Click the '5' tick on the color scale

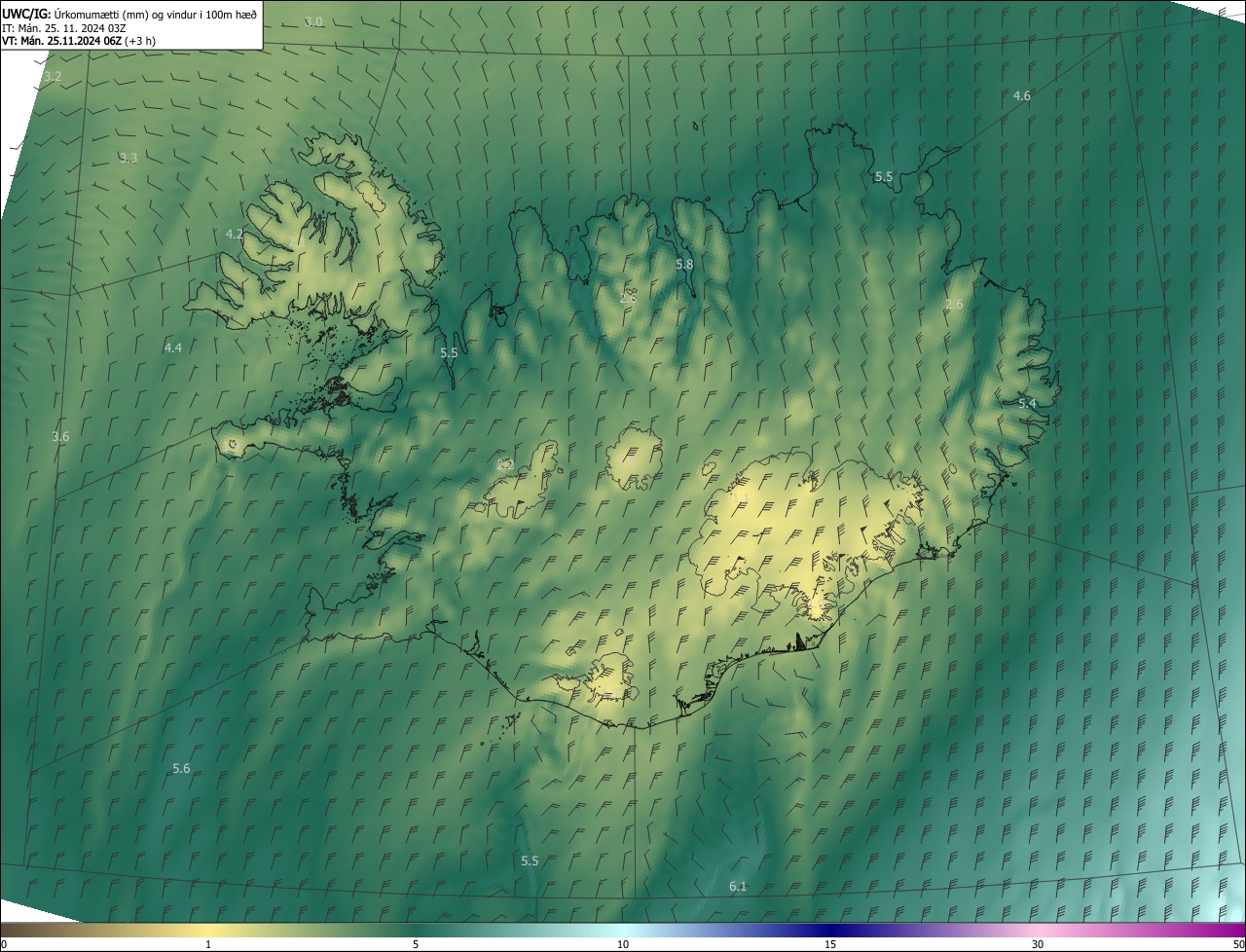click(416, 944)
